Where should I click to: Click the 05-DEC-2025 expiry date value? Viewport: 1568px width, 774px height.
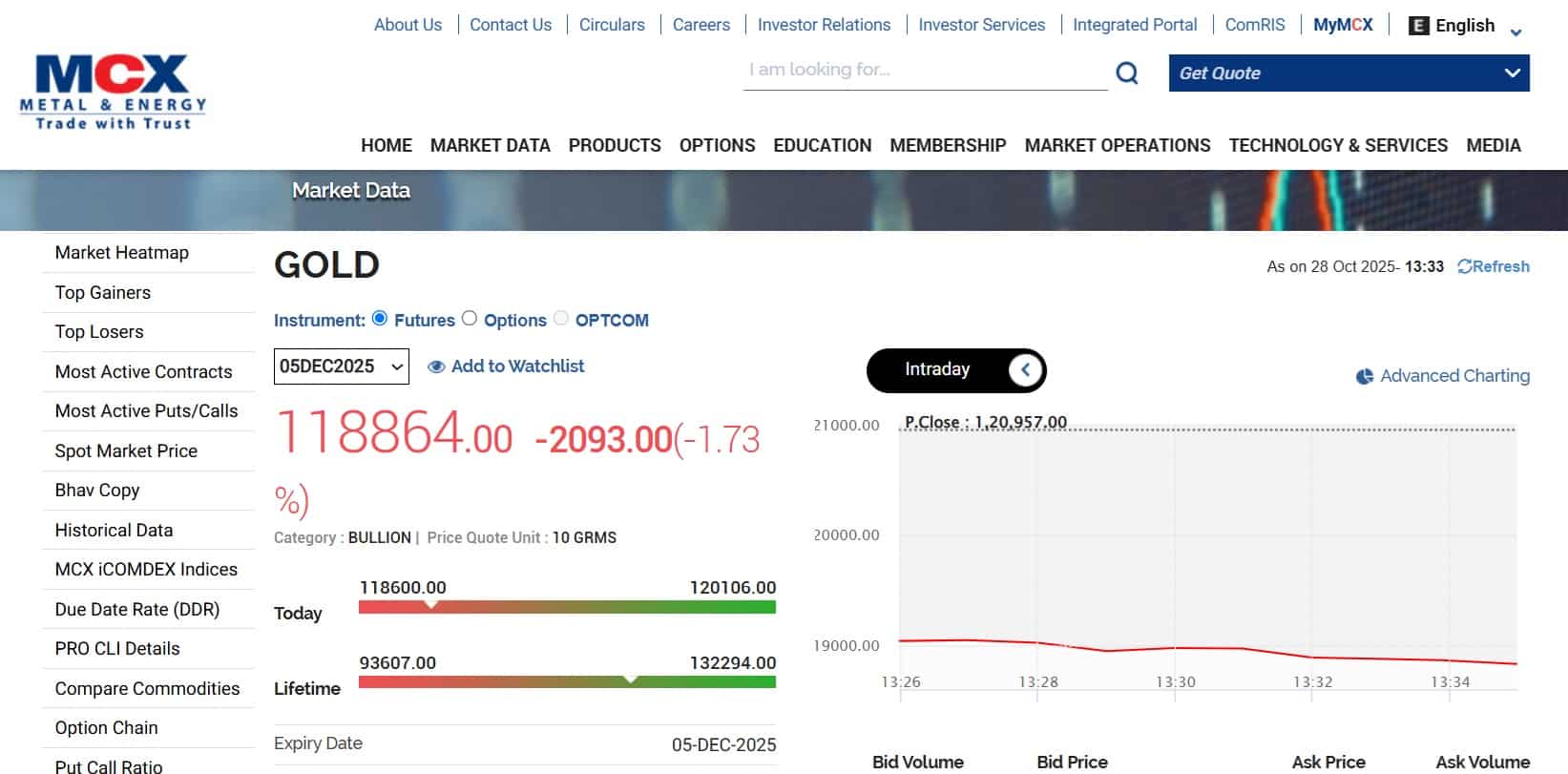(723, 745)
